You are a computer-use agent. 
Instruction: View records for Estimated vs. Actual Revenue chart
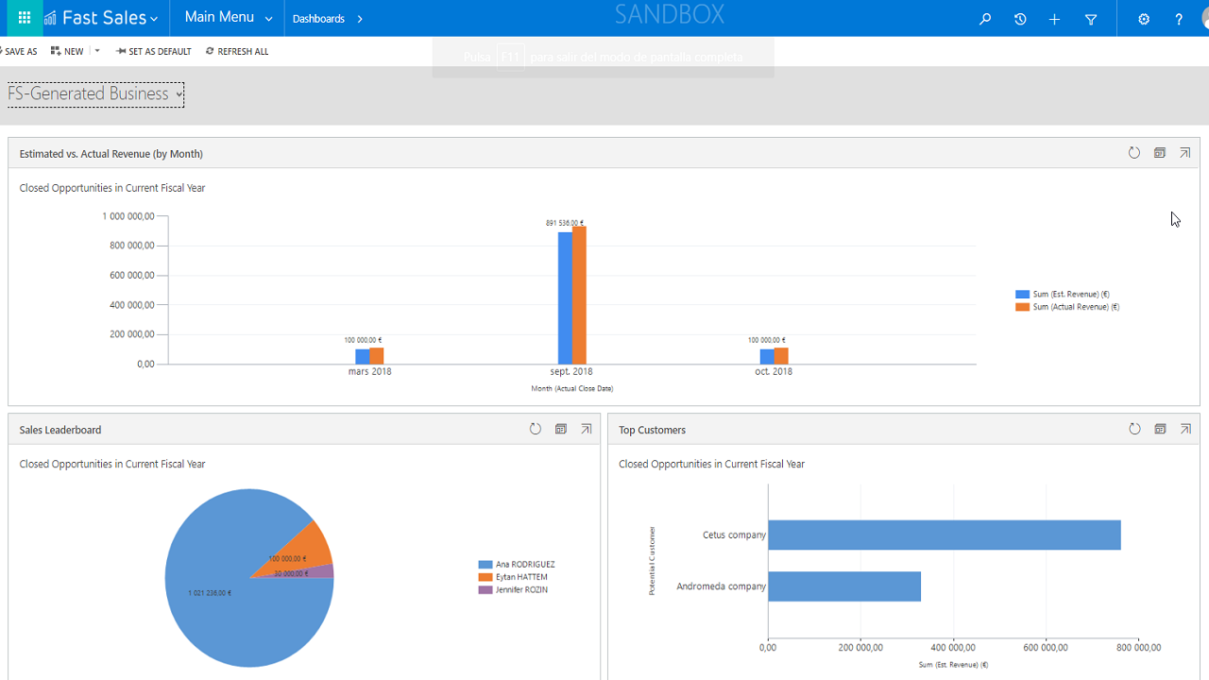tap(1160, 153)
